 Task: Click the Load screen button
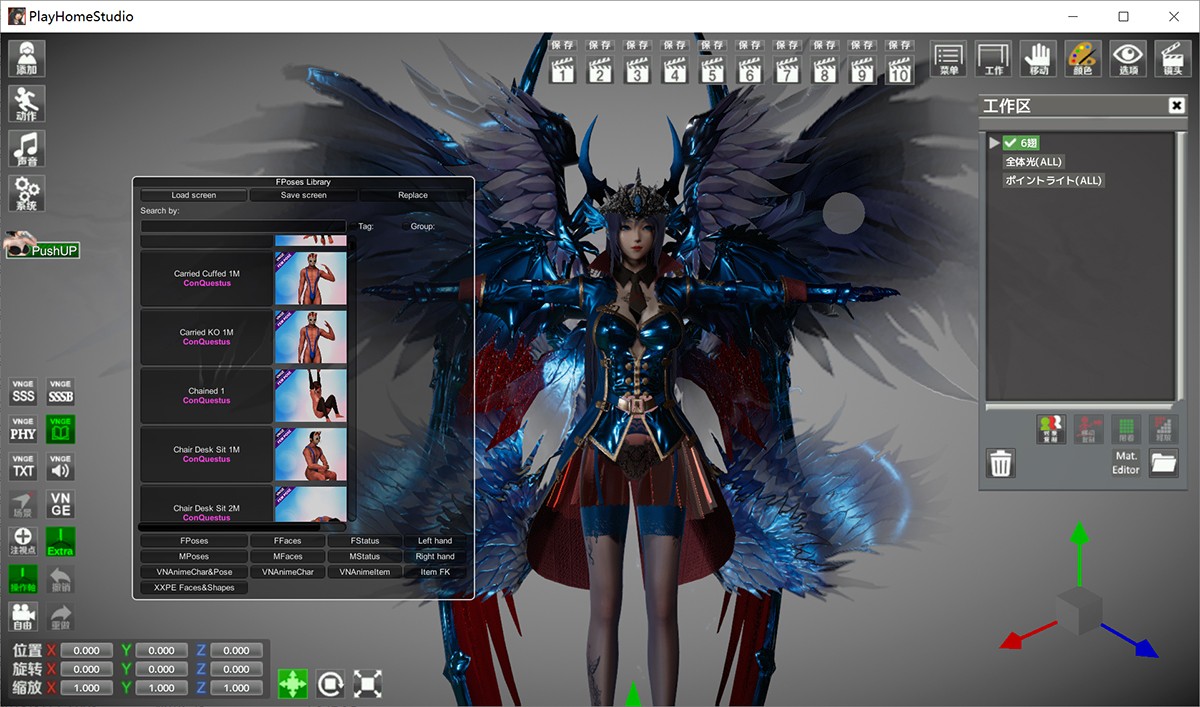[194, 195]
